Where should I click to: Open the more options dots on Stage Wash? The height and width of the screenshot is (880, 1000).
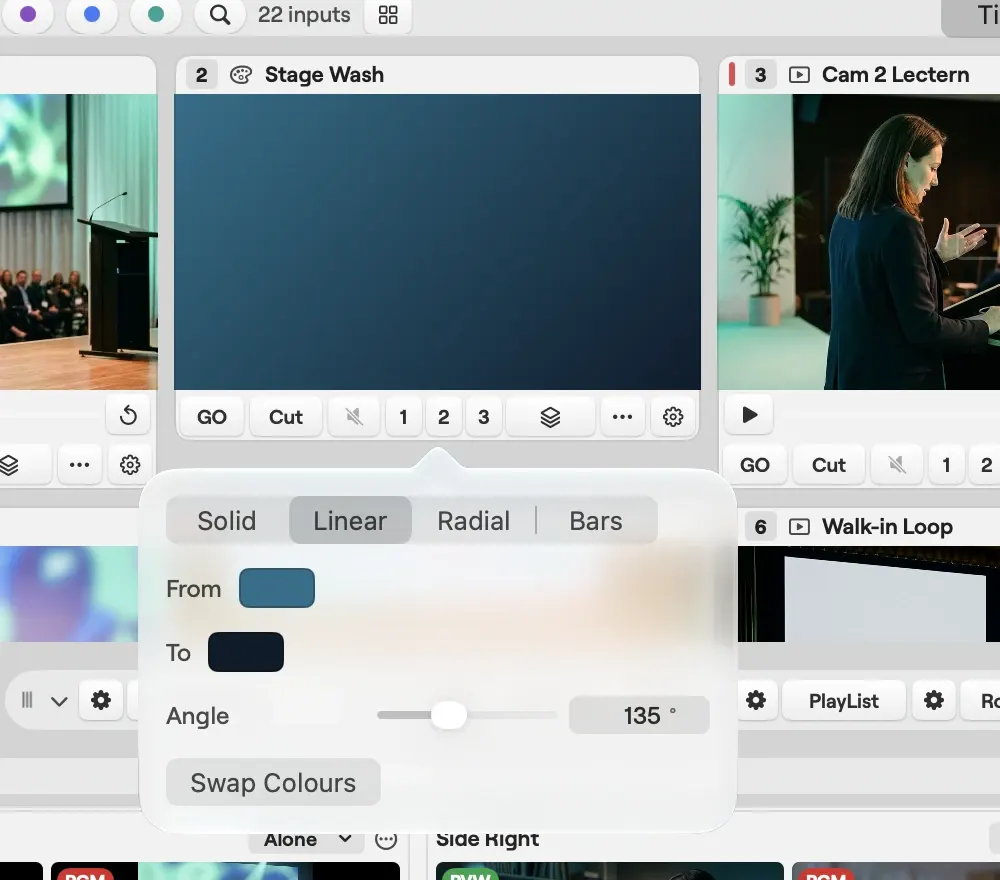pyautogui.click(x=622, y=417)
